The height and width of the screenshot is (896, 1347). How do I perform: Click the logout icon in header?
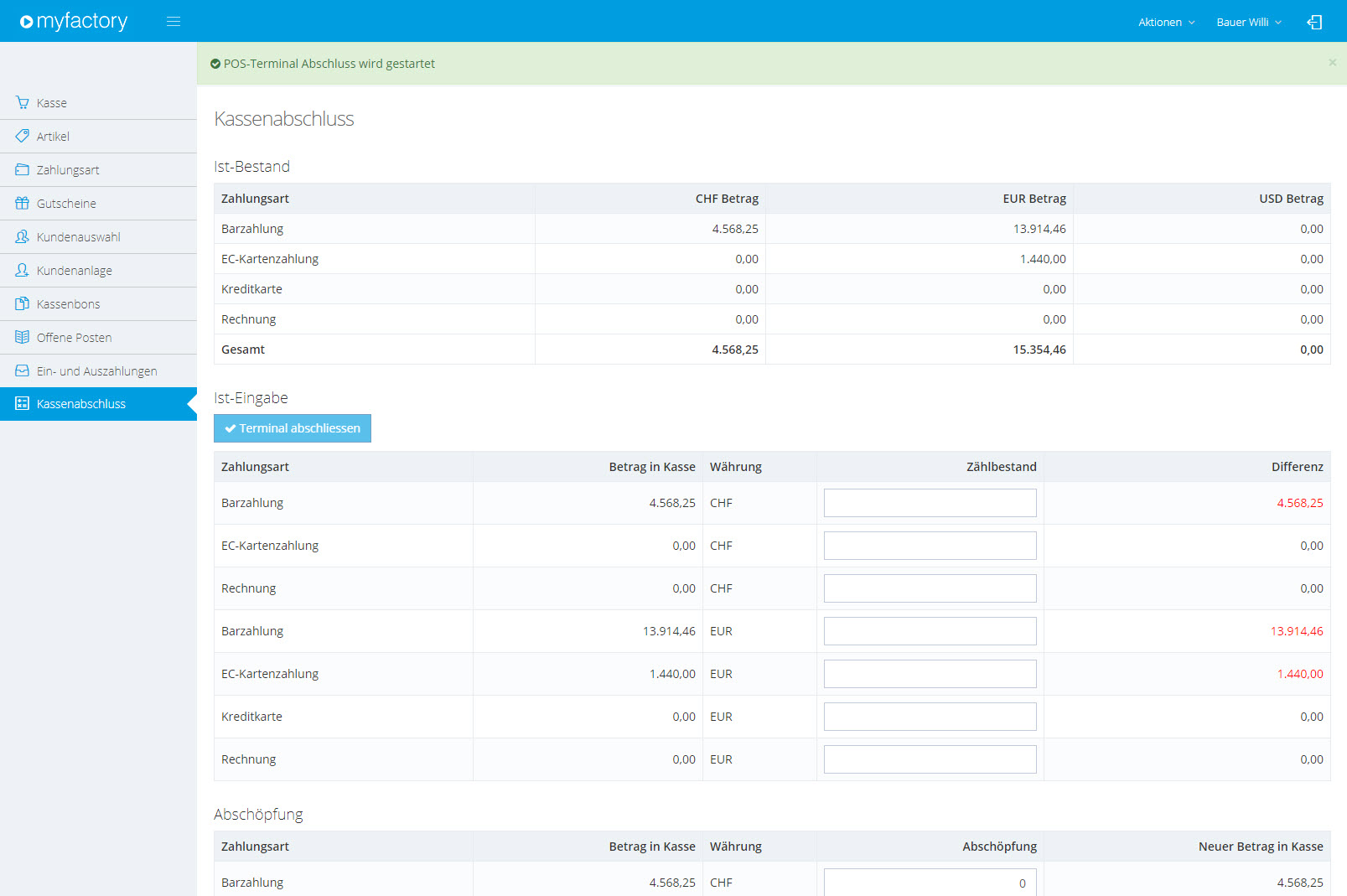(x=1314, y=22)
